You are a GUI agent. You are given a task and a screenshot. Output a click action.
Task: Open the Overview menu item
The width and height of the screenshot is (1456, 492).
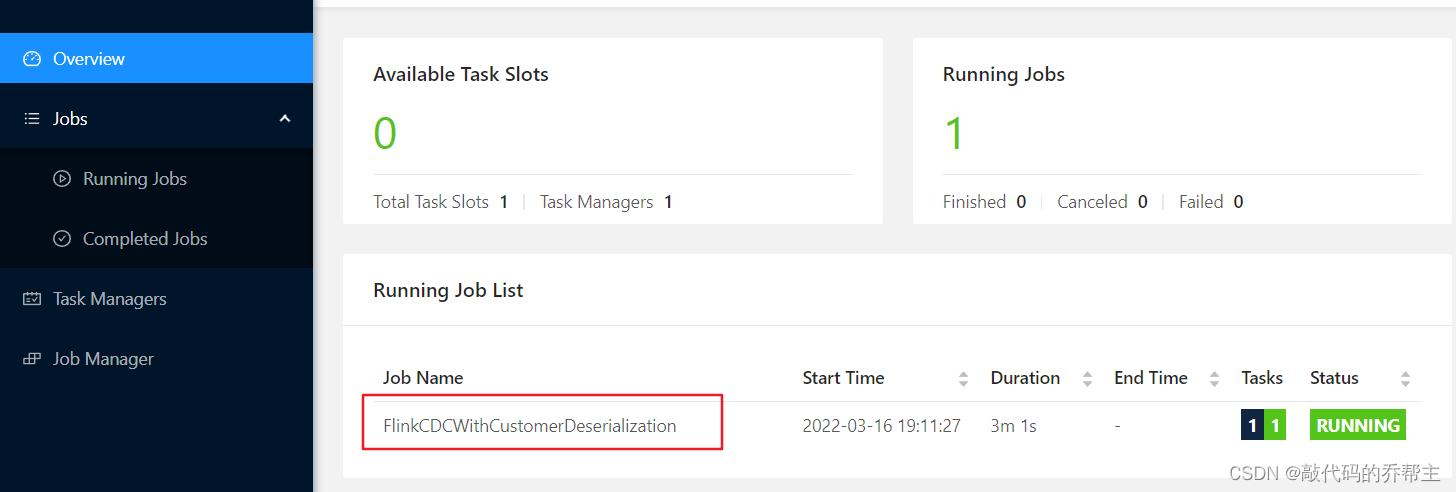tap(156, 59)
